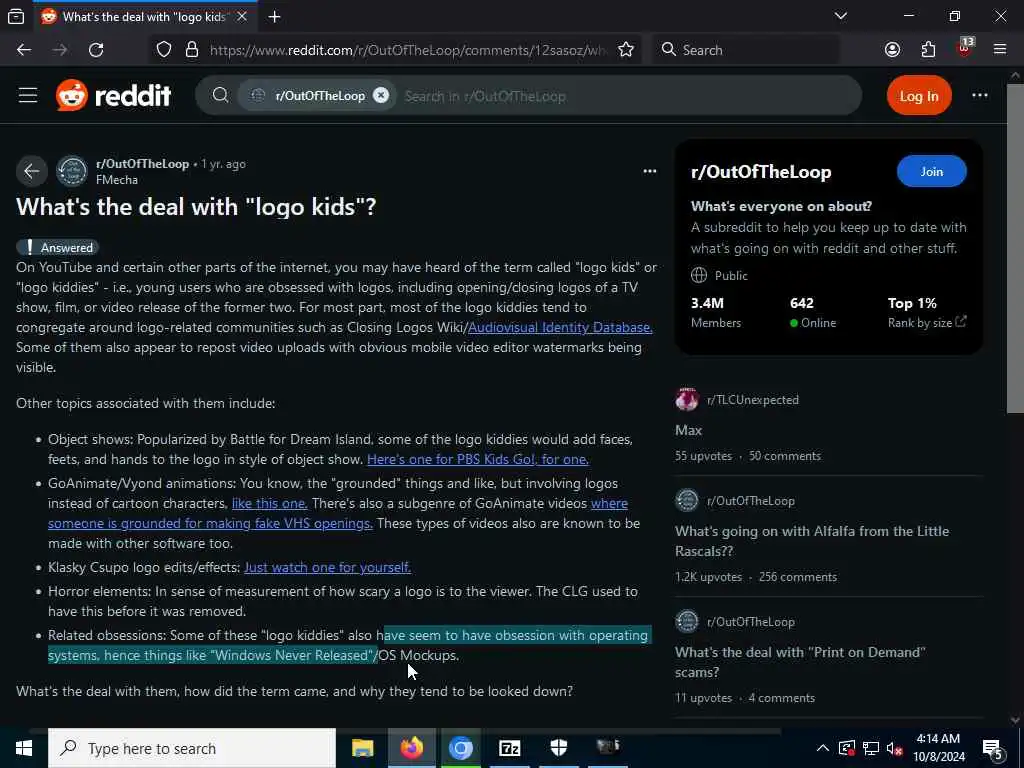Screen dimensions: 1024x768
Task: Go to Reddit home via logo
Action: (114, 95)
